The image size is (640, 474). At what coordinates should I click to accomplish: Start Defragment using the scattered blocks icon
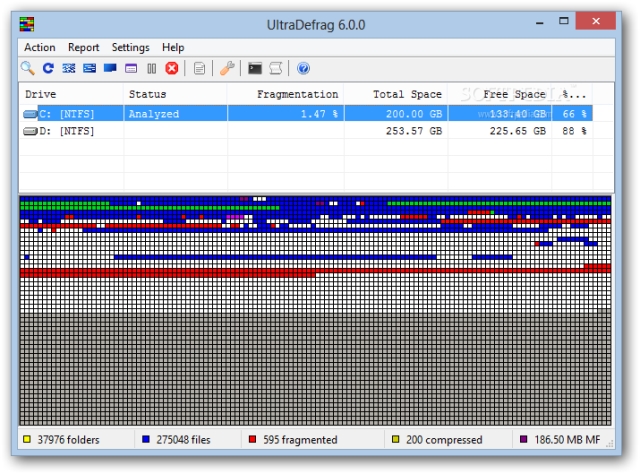[x=69, y=68]
